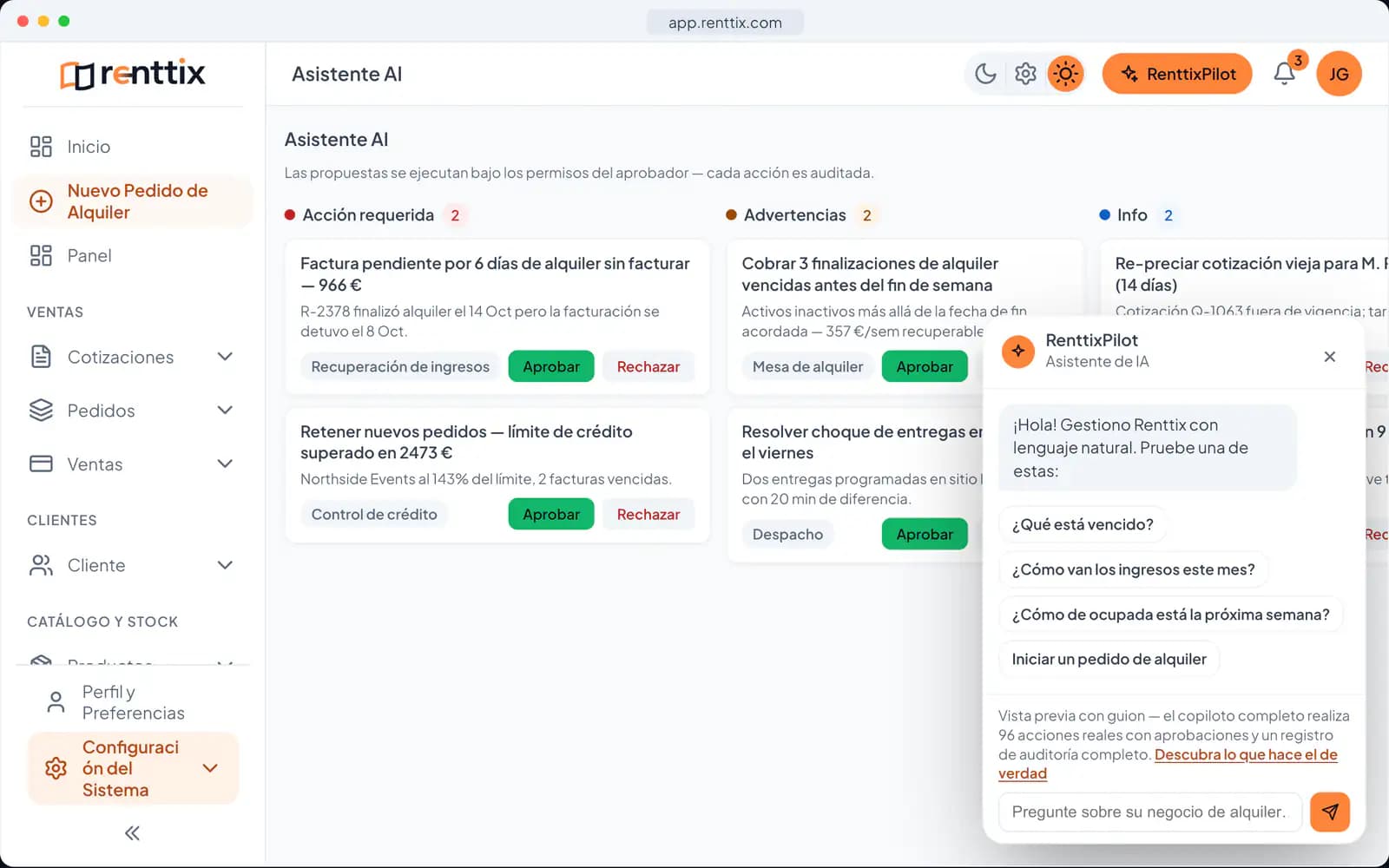Choose ¿Cómo van los ingresos este mes?
Viewport: 1389px width, 868px height.
point(1133,569)
